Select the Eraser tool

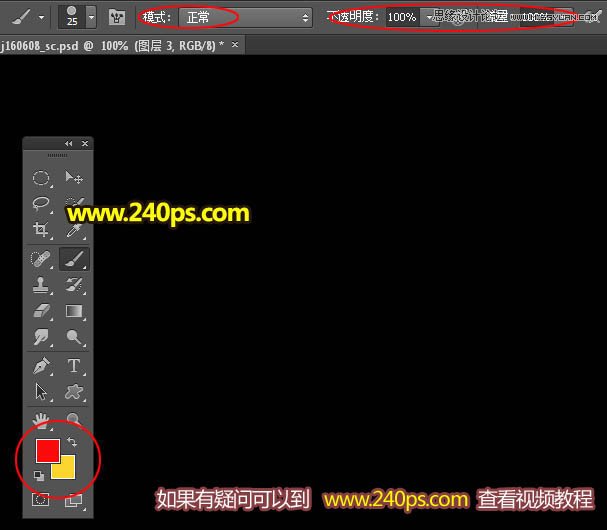pyautogui.click(x=41, y=312)
